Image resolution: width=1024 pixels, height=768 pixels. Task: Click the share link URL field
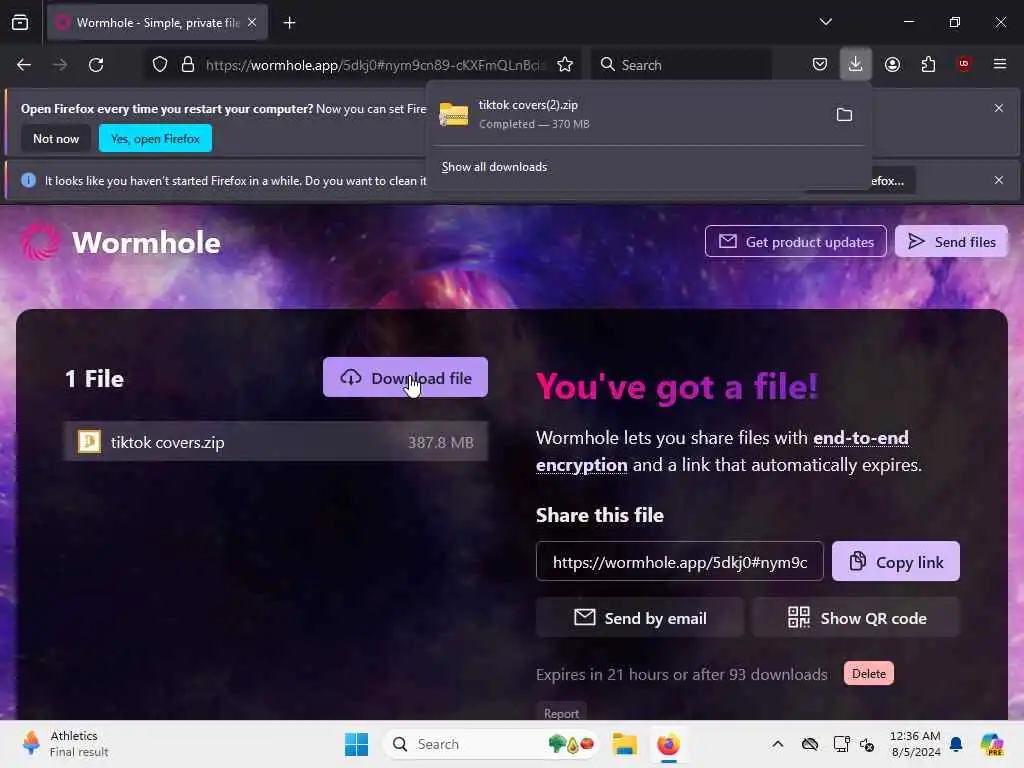[679, 562]
